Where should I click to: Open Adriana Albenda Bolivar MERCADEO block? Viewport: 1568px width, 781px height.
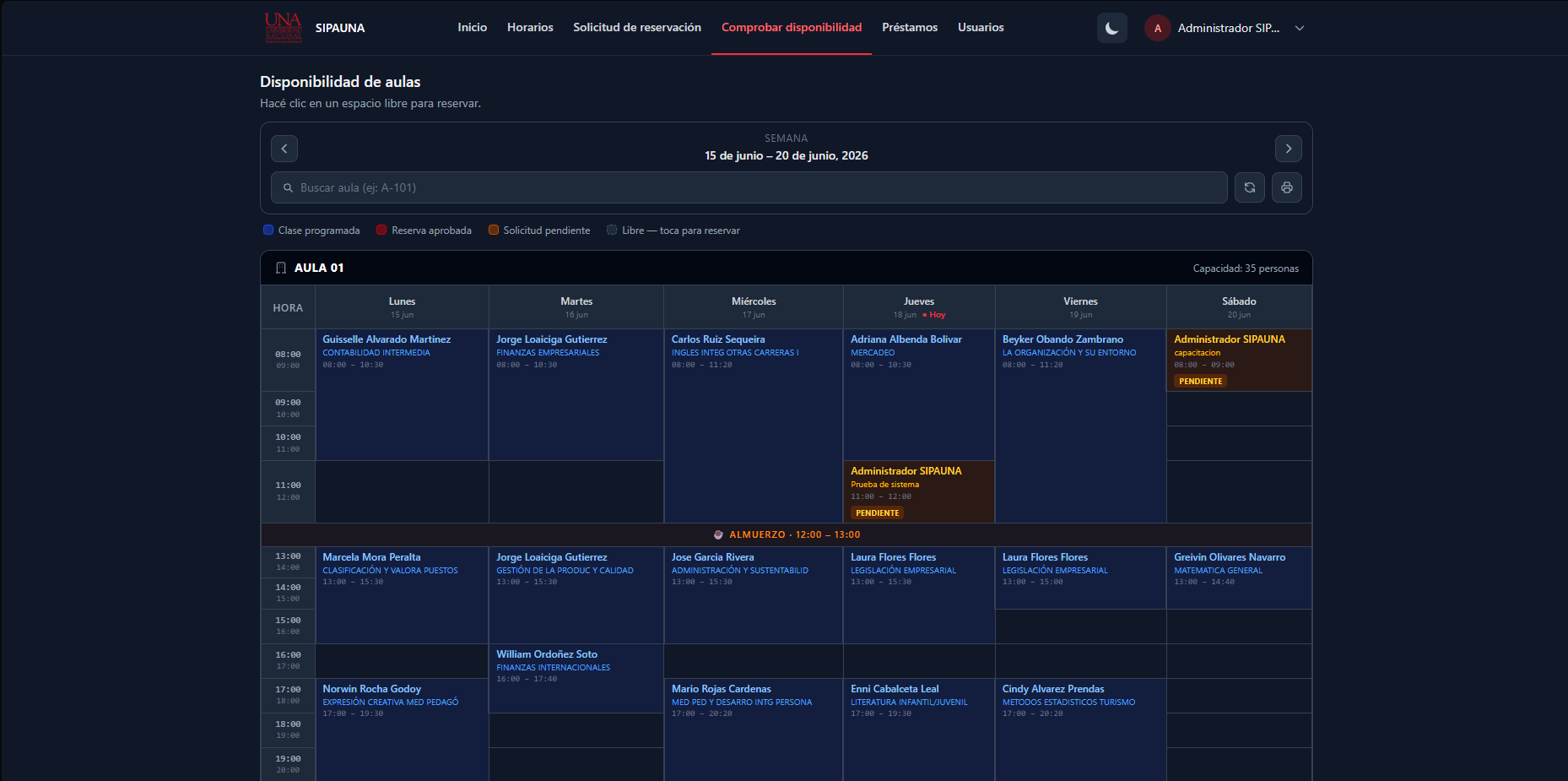point(919,394)
